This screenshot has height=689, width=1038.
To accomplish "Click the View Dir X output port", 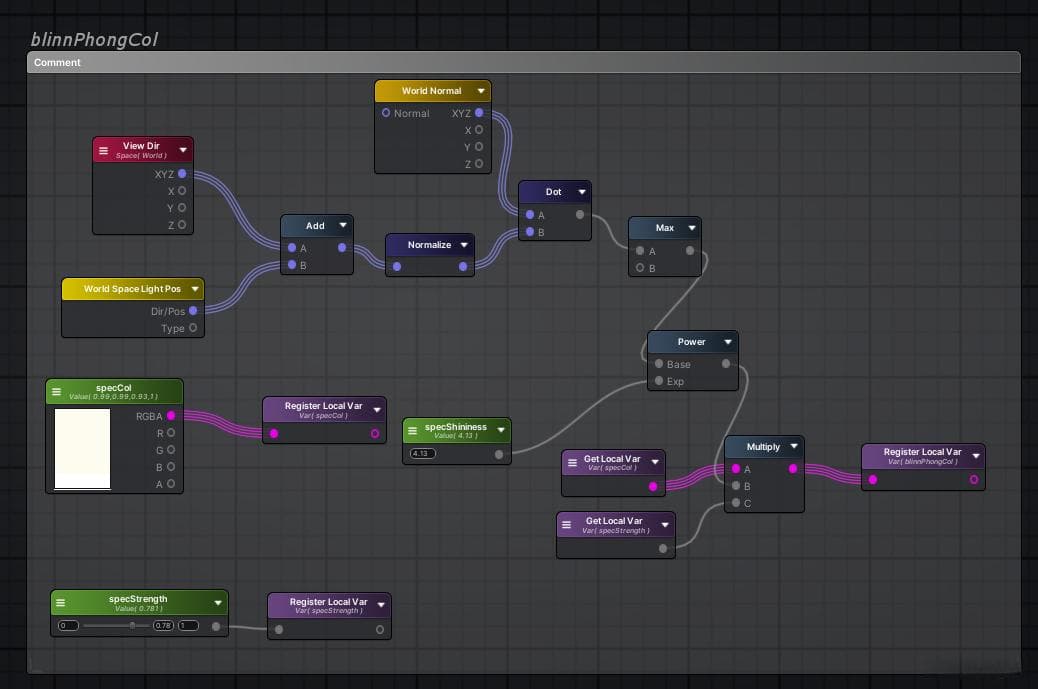I will pyautogui.click(x=182, y=191).
